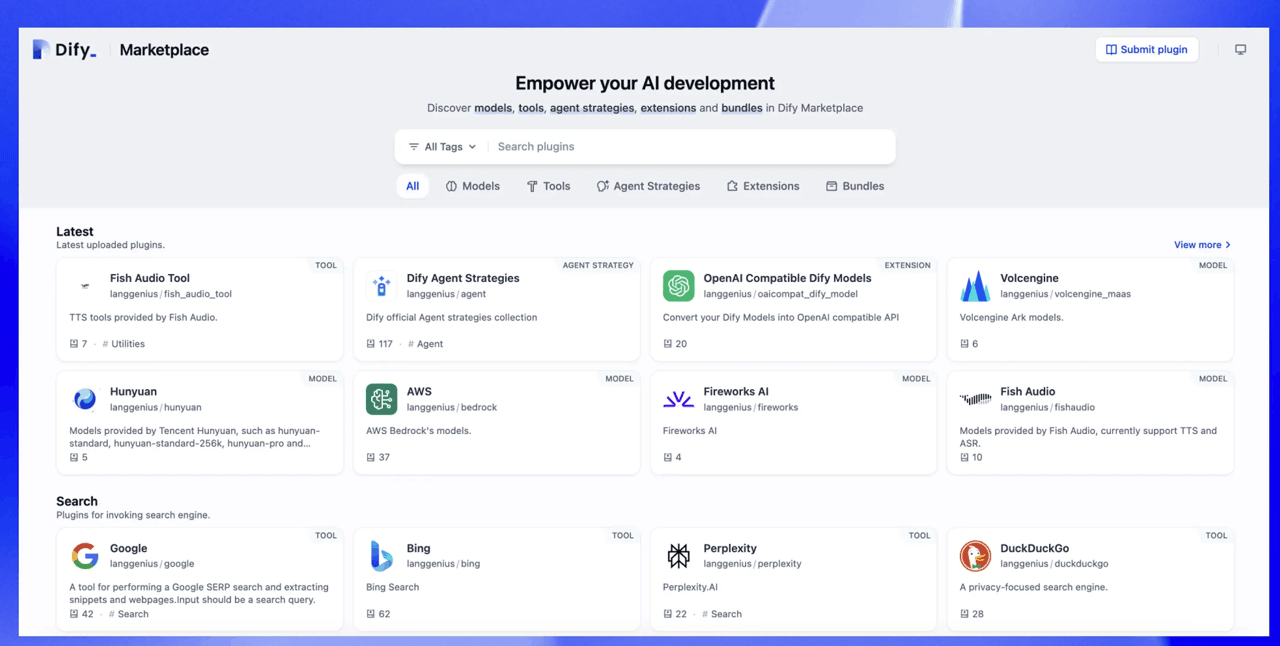The image size is (1280, 646).
Task: Open the Volcengine plugin title
Action: tap(1029, 278)
